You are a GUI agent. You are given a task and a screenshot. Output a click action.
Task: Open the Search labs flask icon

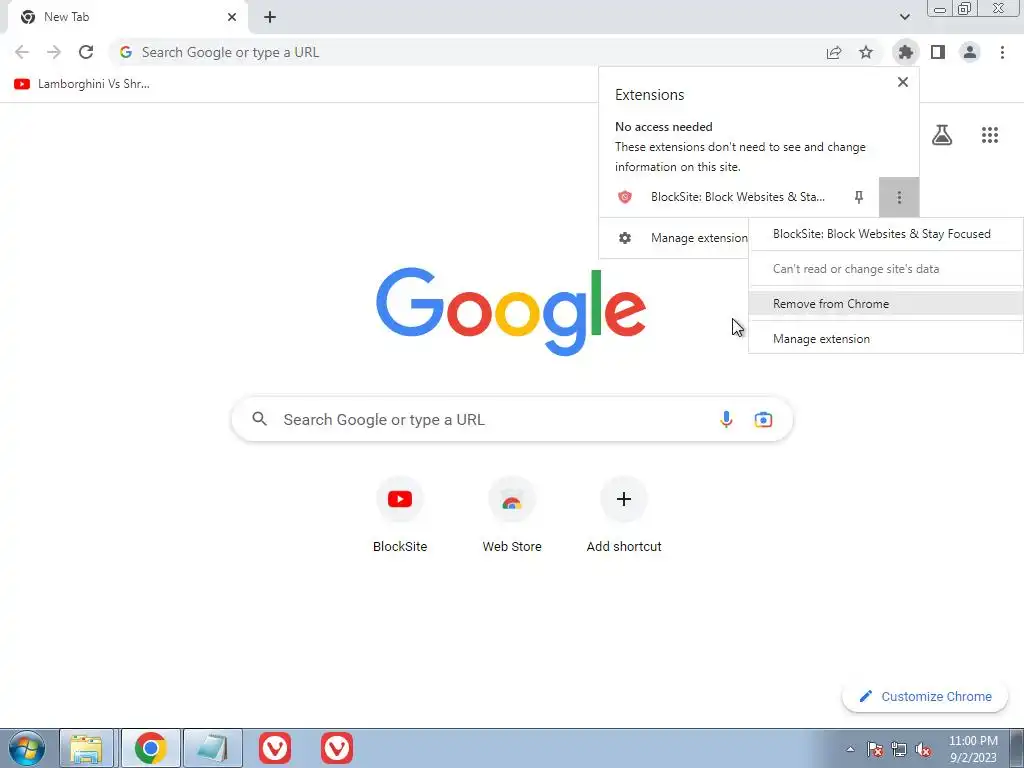942,135
